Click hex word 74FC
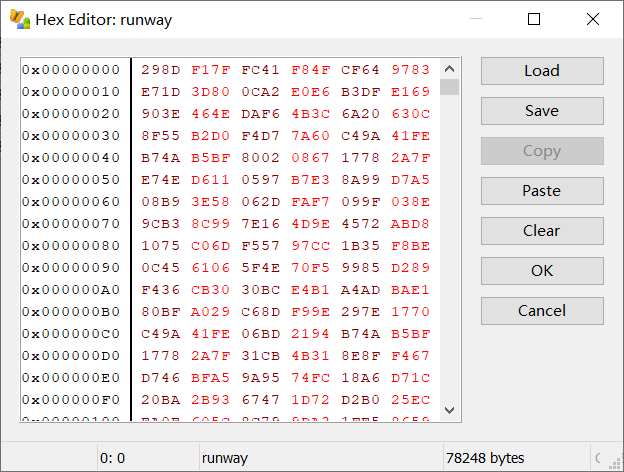The image size is (624, 472). click(310, 378)
